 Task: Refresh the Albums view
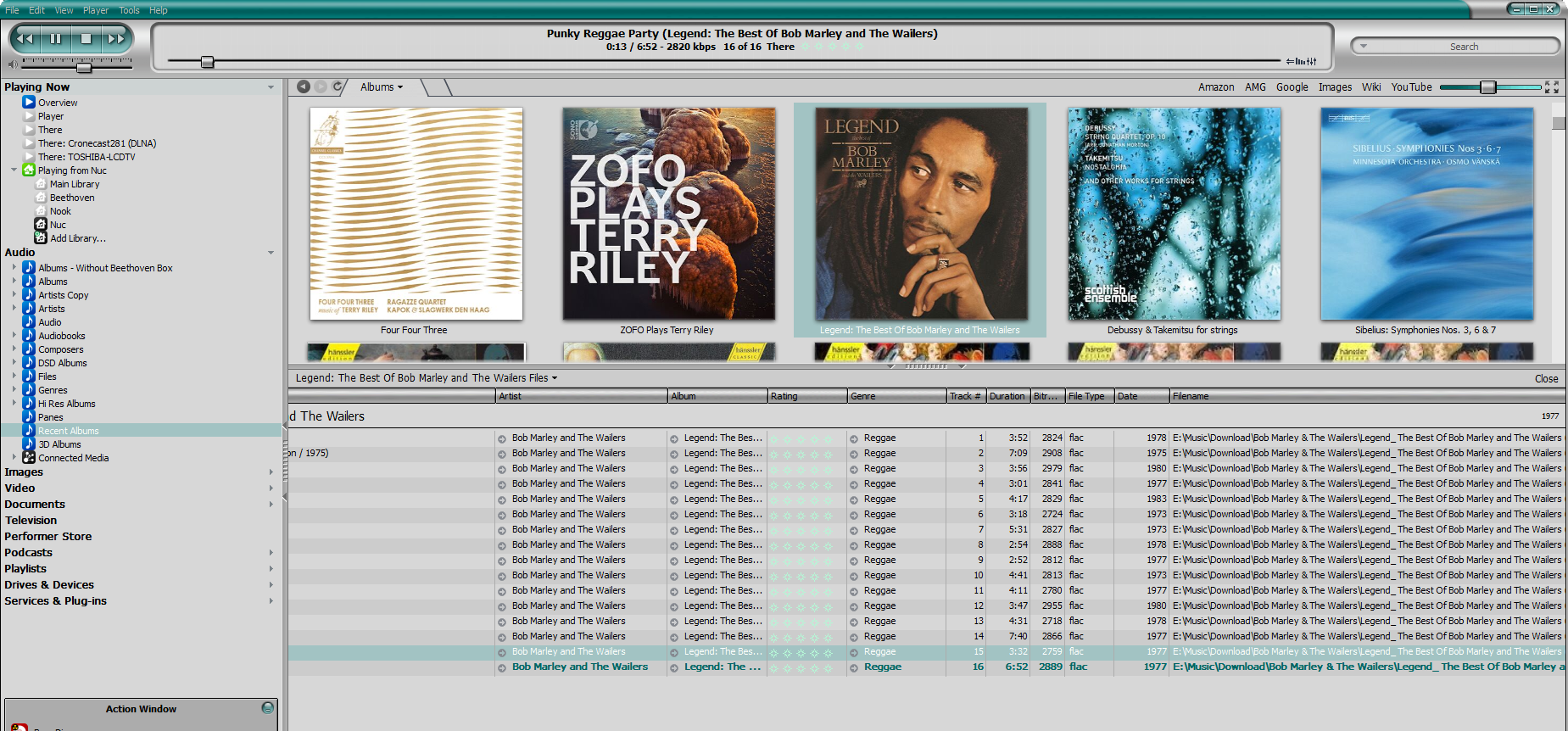pyautogui.click(x=337, y=86)
